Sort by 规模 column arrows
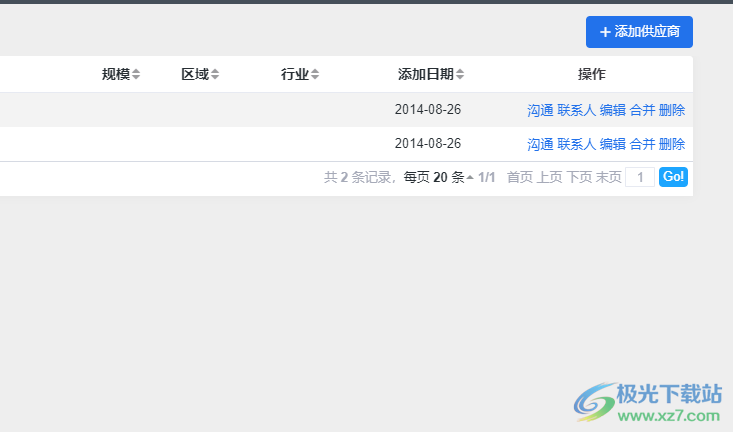The width and height of the screenshot is (733, 432). pos(136,74)
